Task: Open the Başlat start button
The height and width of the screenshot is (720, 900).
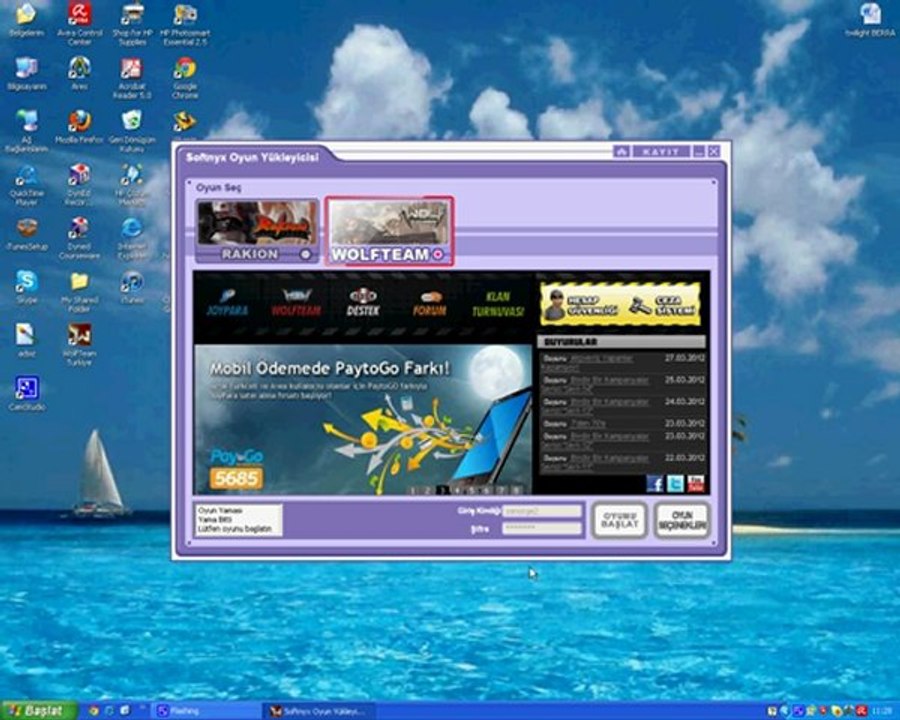Action: [x=39, y=711]
